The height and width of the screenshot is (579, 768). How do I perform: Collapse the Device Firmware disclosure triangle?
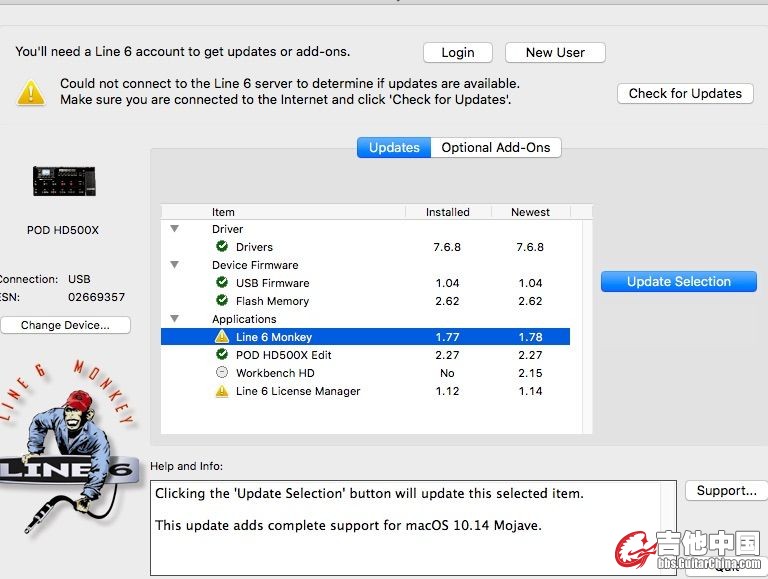[175, 265]
